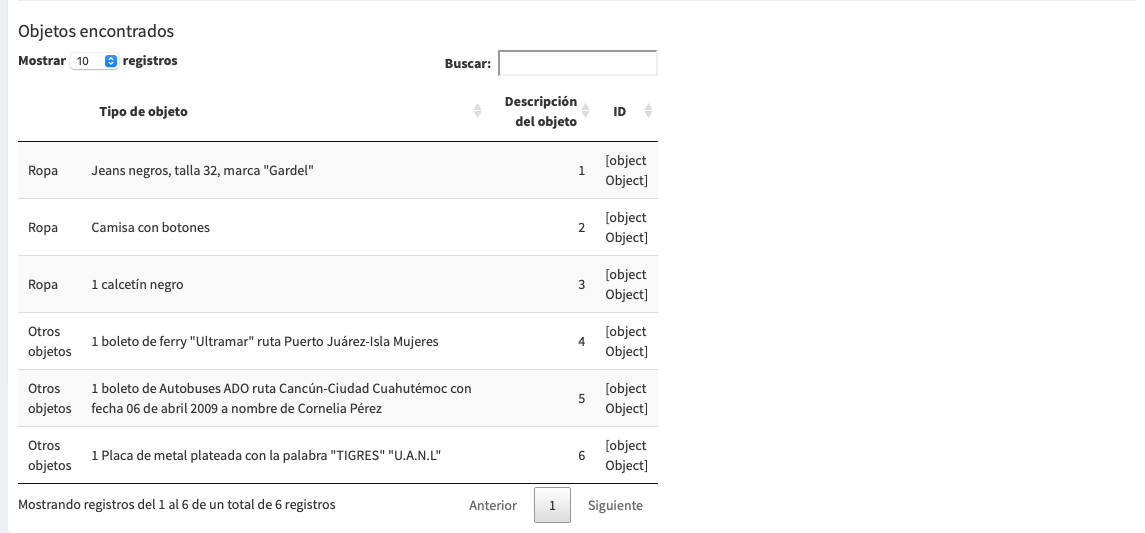Click the number 4 cell in ferry row
This screenshot has height=533, width=1145.
click(581, 342)
